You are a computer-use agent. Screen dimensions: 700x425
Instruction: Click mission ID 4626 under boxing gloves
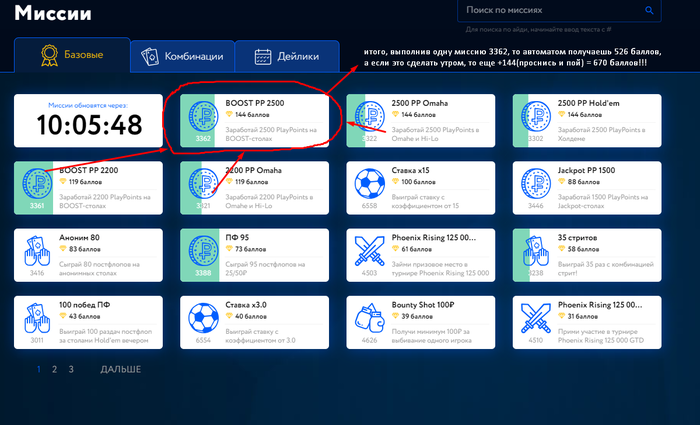tap(369, 340)
